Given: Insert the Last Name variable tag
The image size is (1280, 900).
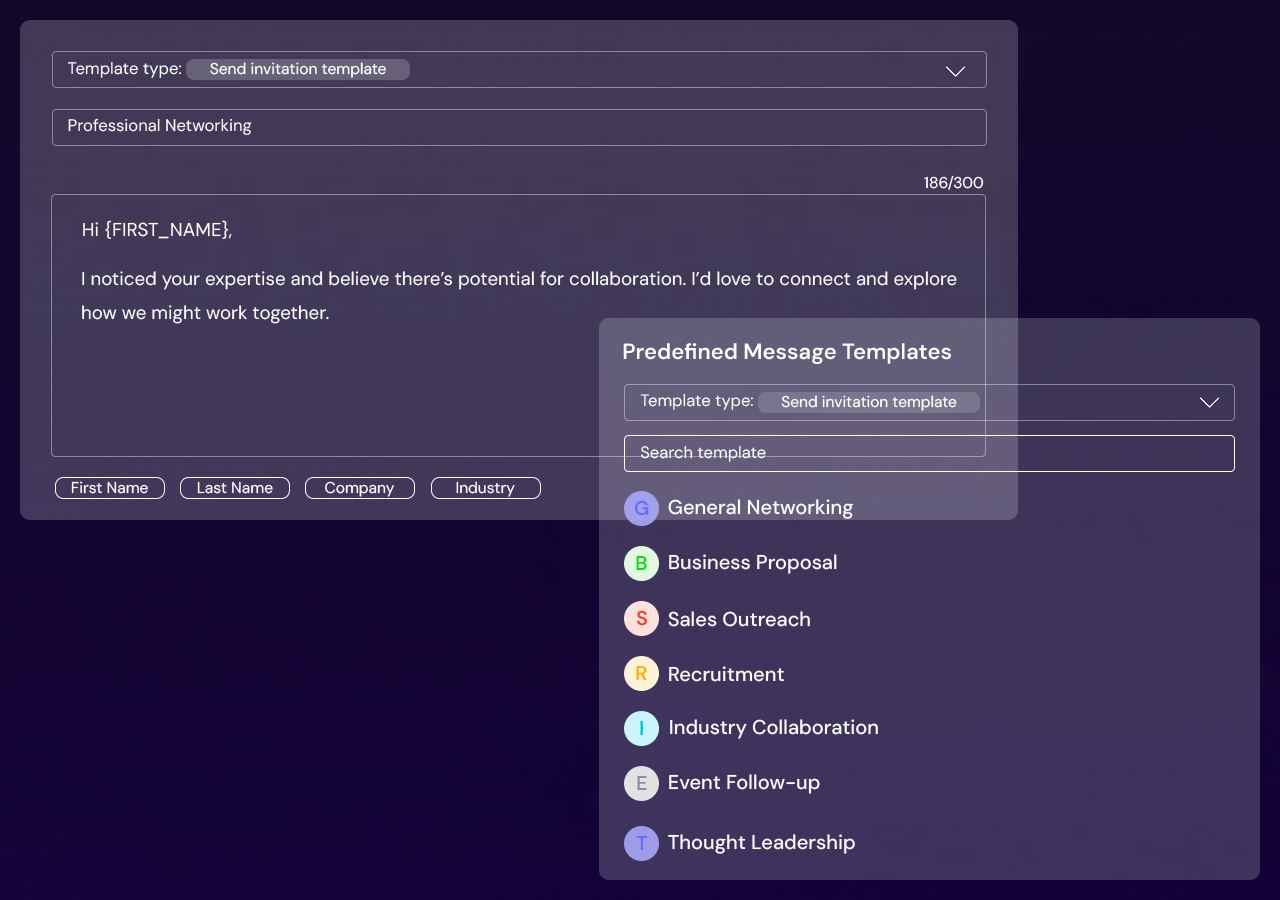Looking at the screenshot, I should point(235,488).
